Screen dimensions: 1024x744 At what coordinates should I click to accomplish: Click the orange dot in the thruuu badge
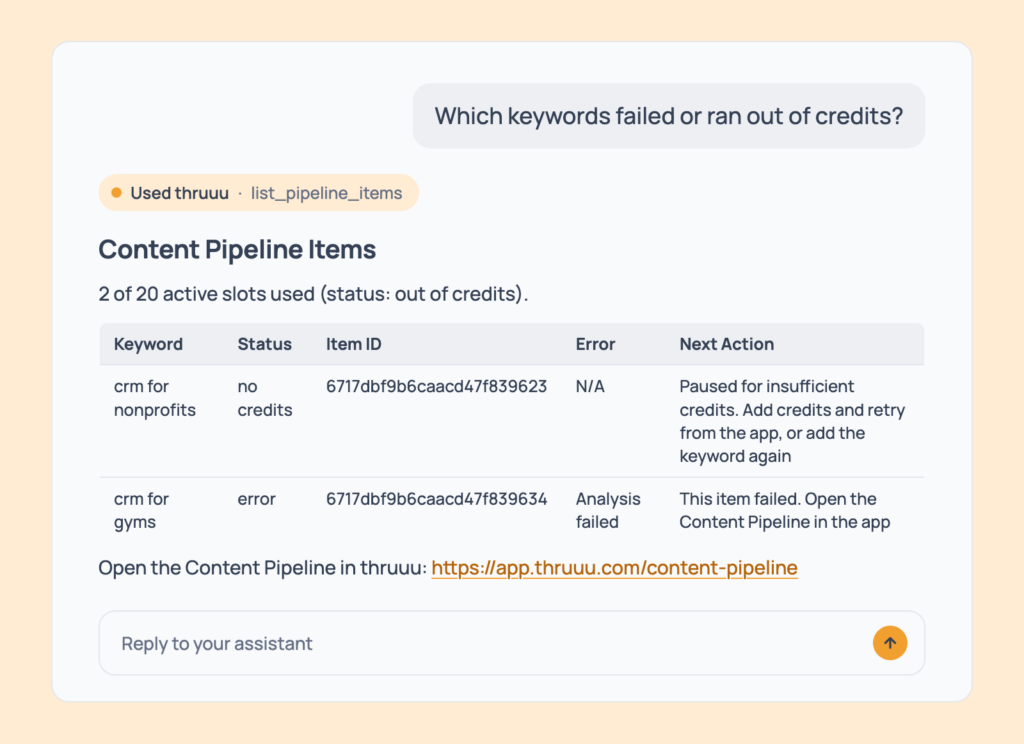tap(116, 193)
